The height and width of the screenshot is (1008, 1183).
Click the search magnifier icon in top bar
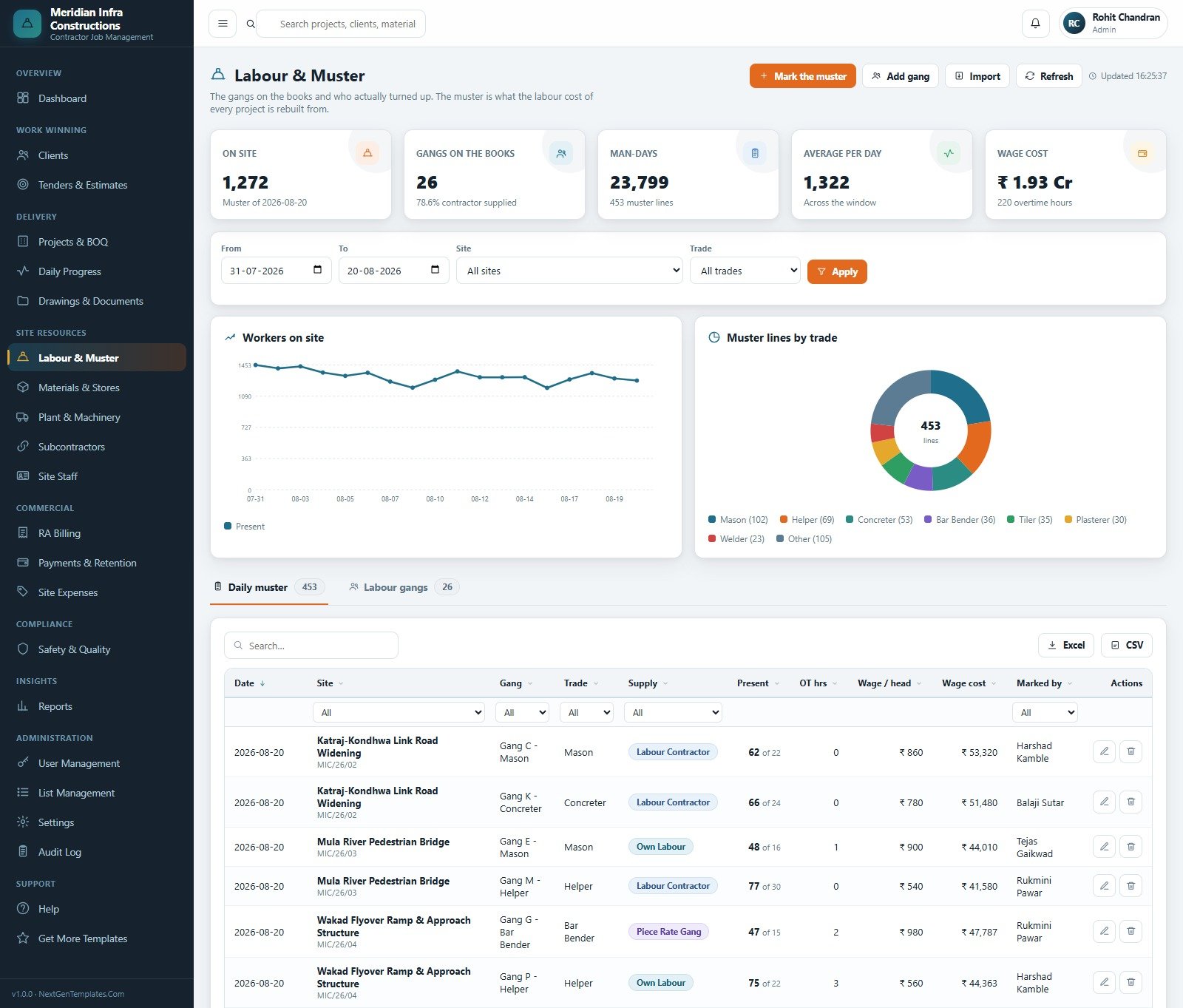tap(251, 24)
